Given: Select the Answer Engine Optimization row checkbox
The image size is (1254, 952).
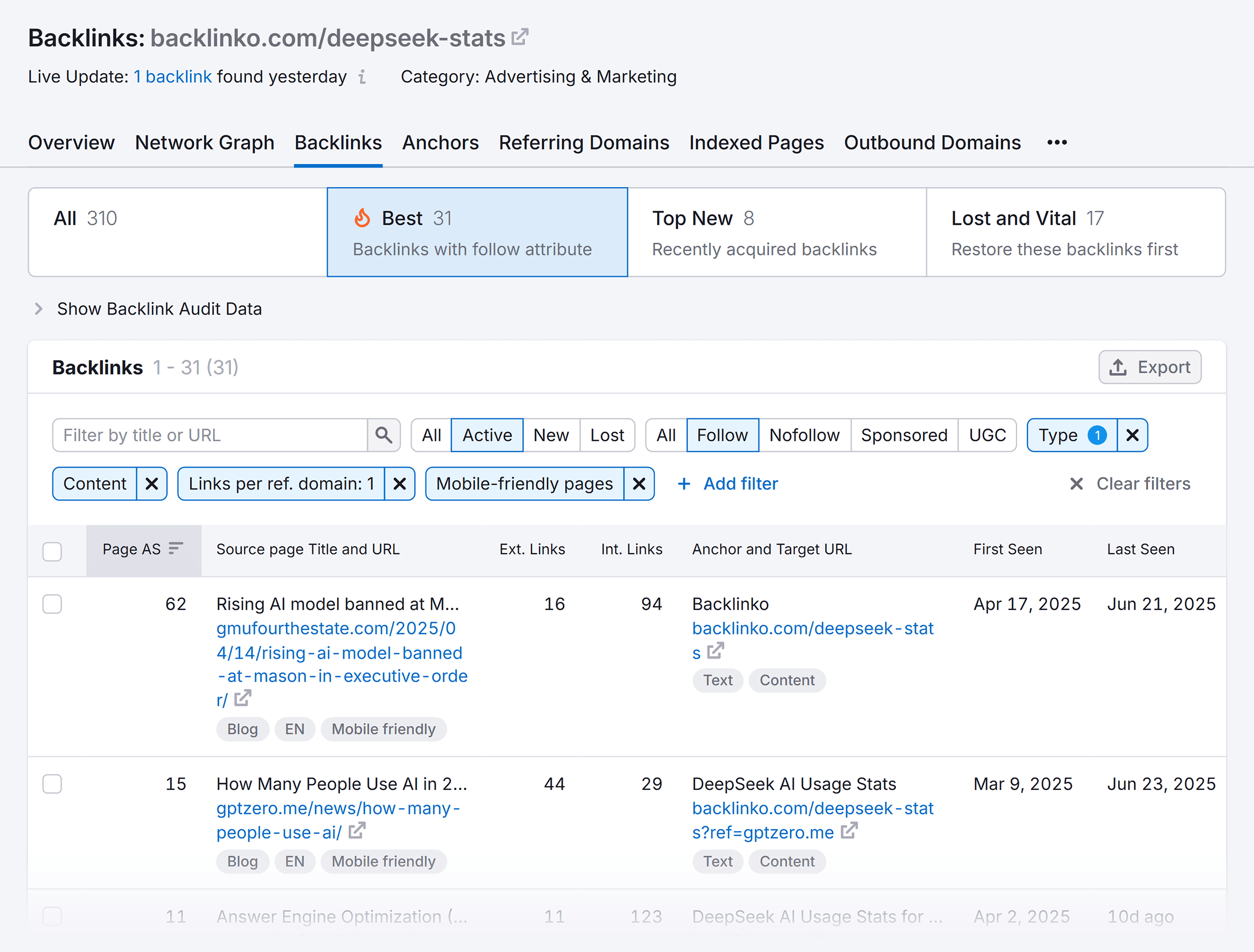Looking at the screenshot, I should click(52, 916).
